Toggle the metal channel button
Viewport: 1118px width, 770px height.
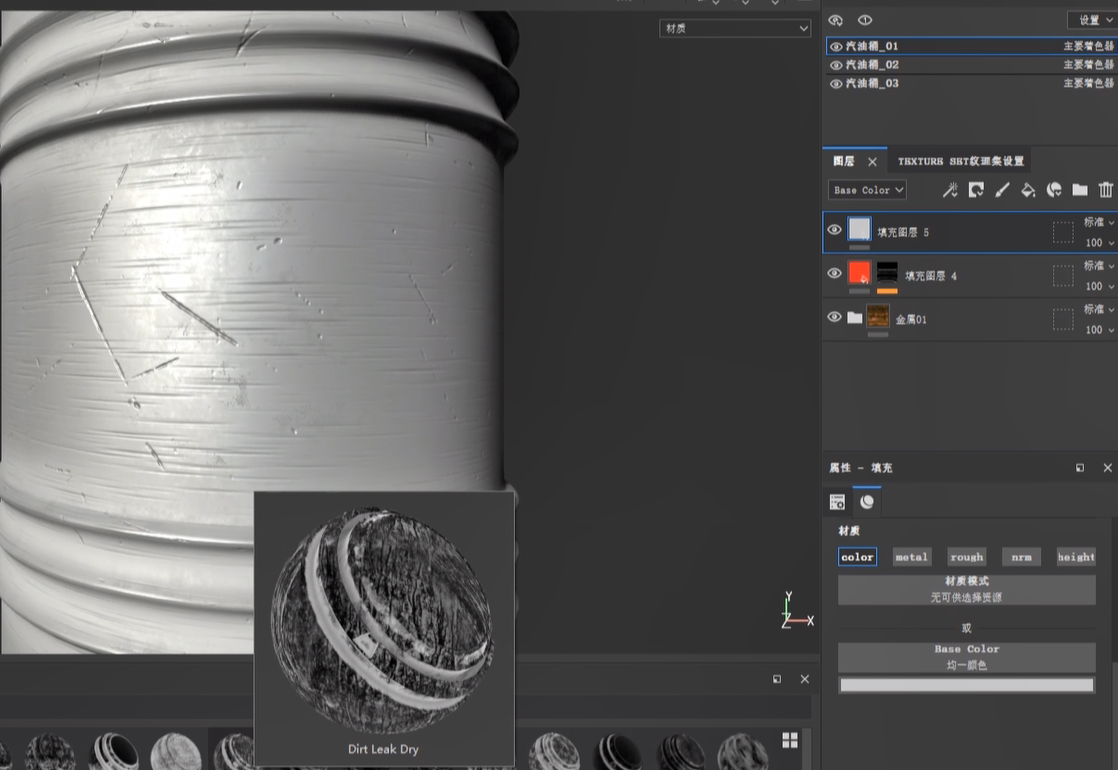click(911, 557)
